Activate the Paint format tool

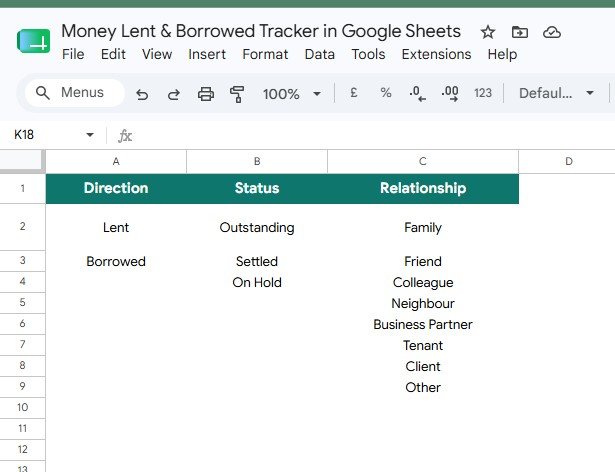pos(237,94)
